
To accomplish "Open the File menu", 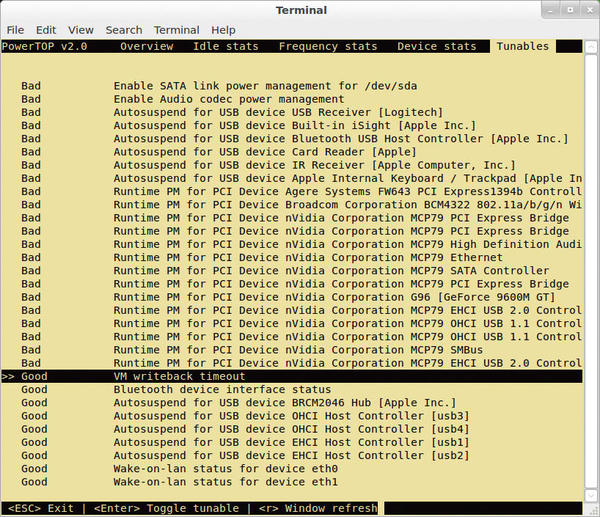I will [15, 30].
